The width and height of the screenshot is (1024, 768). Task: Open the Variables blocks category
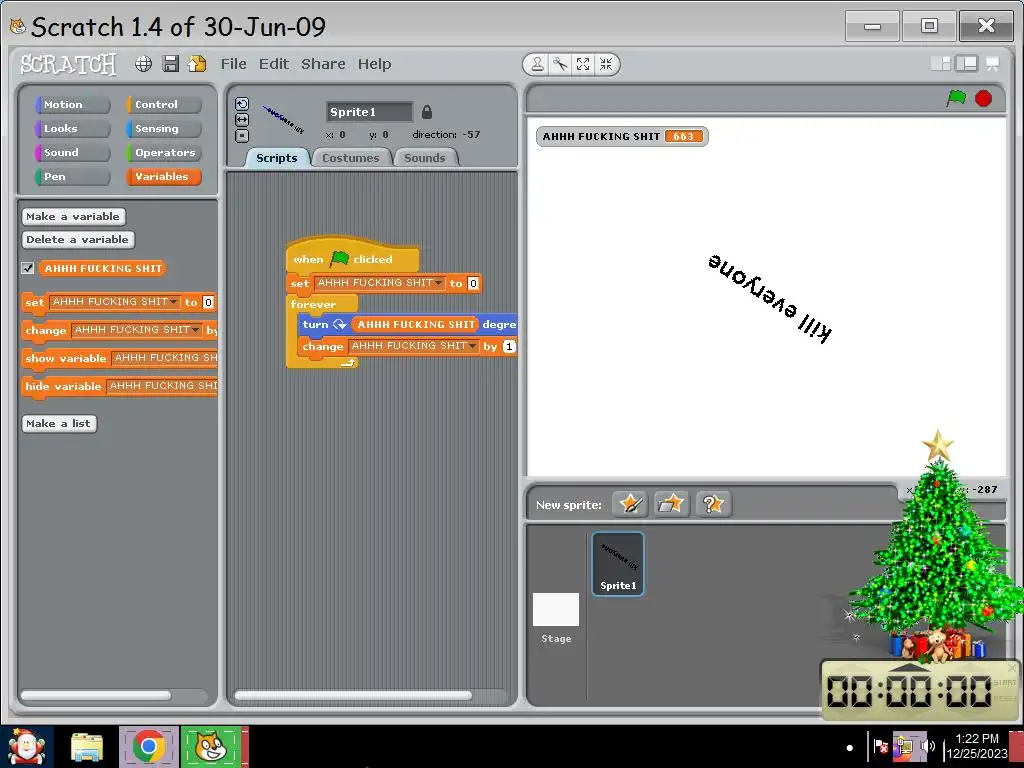pos(163,176)
